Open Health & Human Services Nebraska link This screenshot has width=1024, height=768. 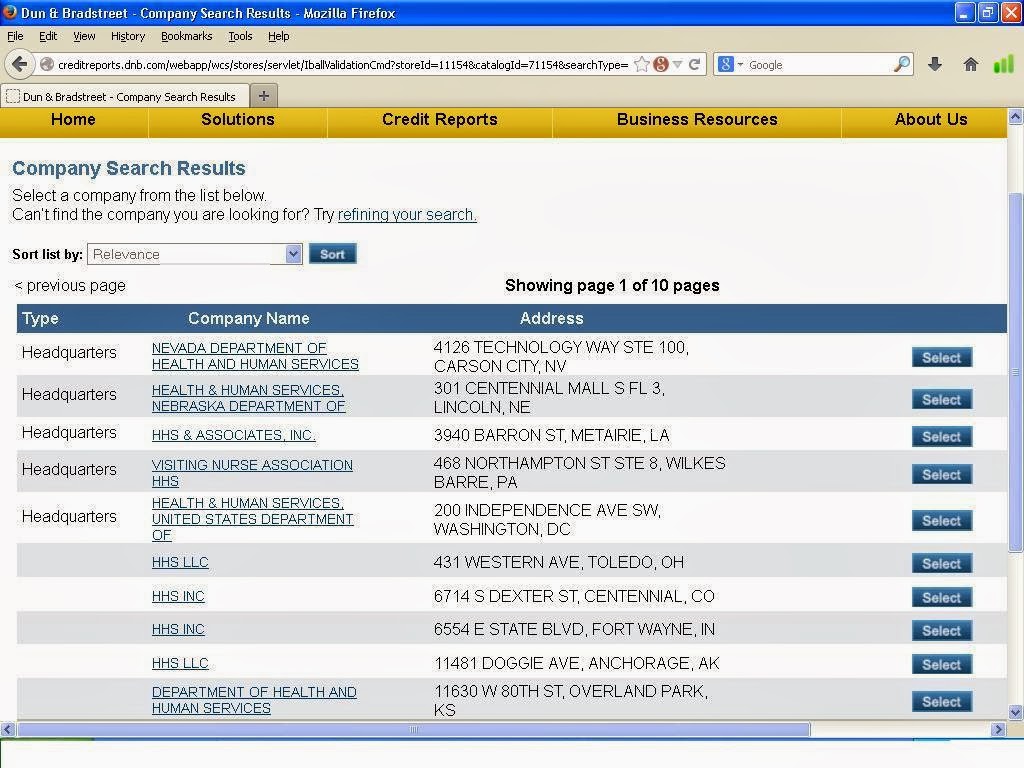248,398
